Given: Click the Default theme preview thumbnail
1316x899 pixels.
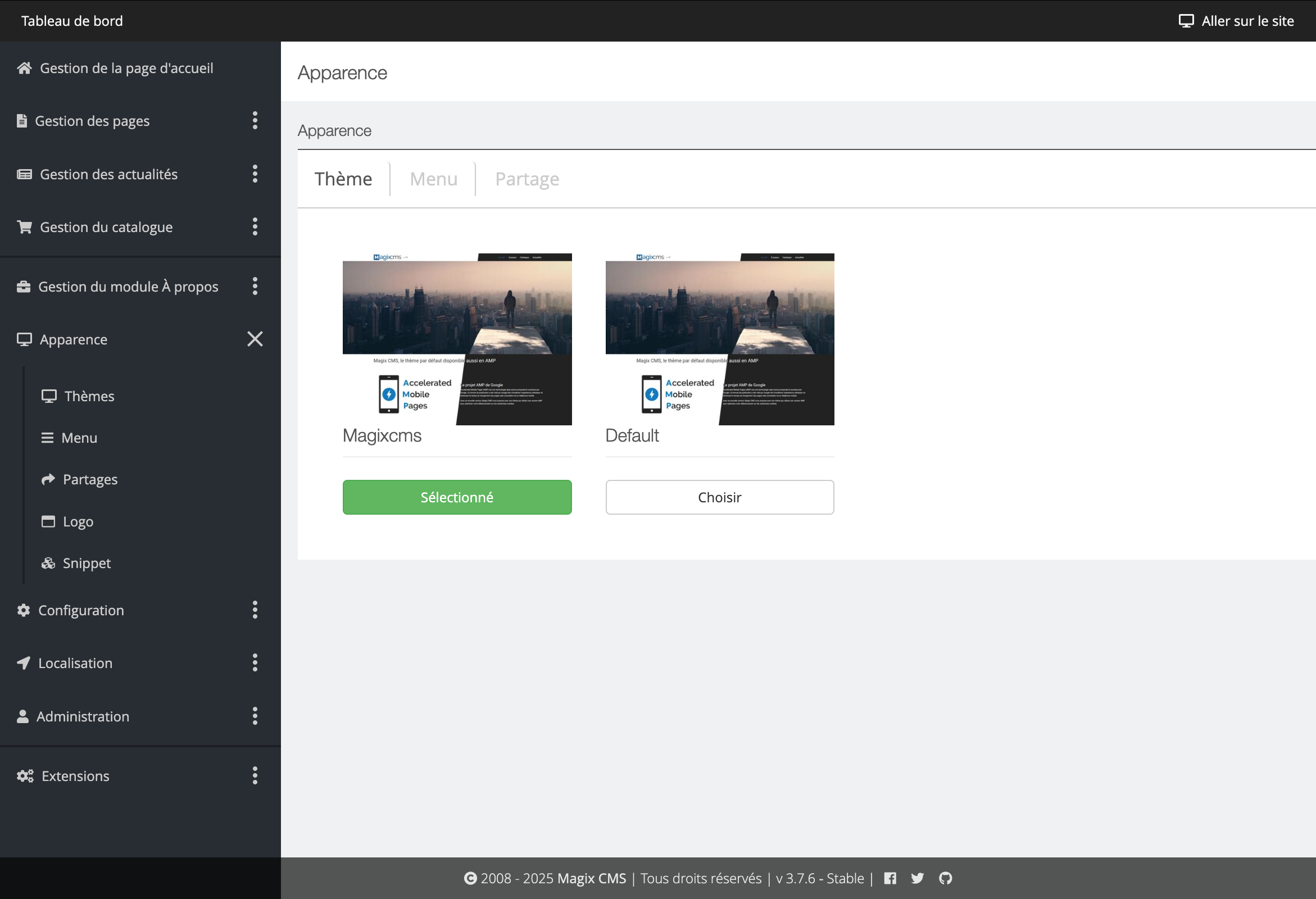Looking at the screenshot, I should point(719,339).
